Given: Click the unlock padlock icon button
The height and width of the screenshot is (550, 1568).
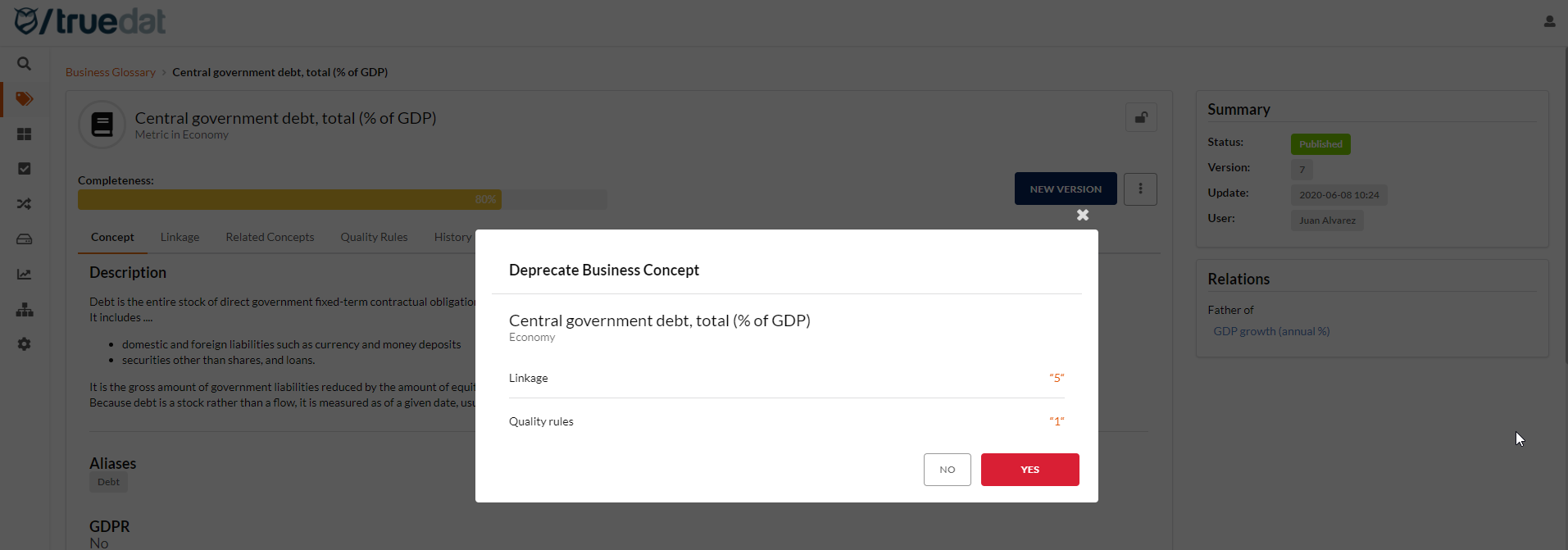Looking at the screenshot, I should pos(1140,118).
